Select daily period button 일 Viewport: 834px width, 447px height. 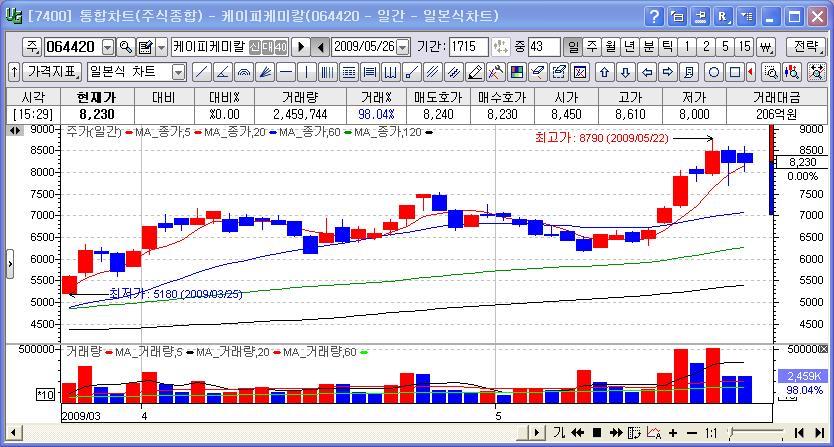click(x=573, y=47)
